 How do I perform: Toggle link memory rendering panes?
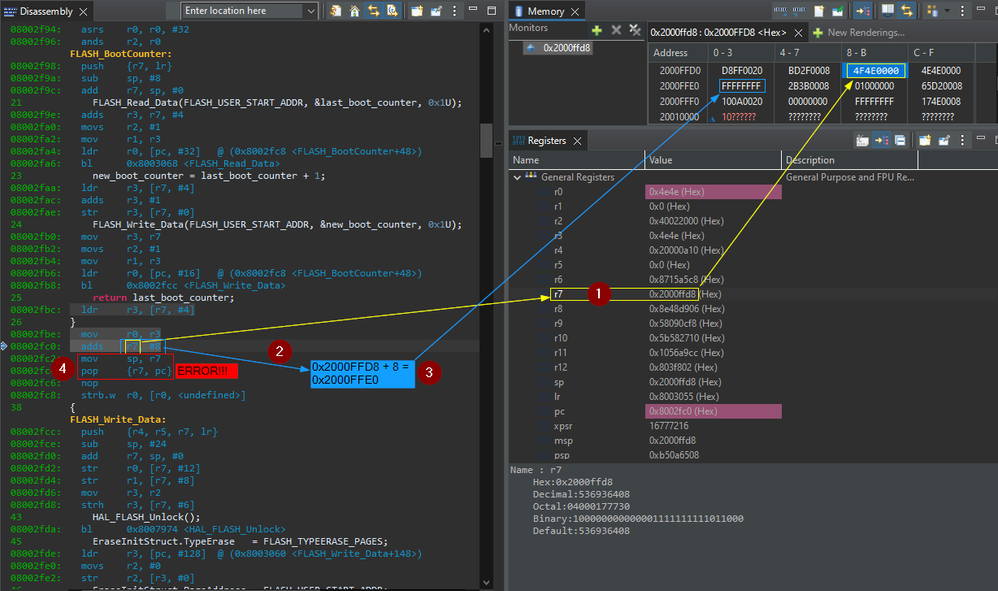coord(908,11)
